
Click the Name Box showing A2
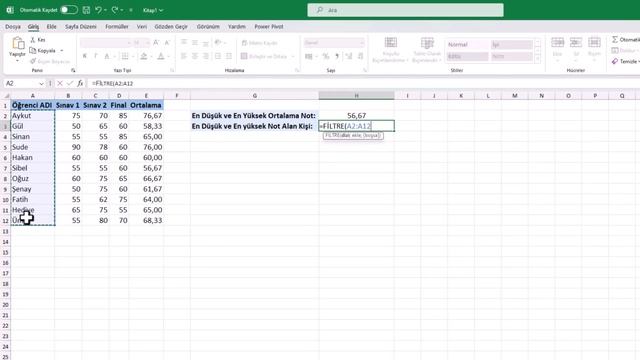pyautogui.click(x=21, y=83)
